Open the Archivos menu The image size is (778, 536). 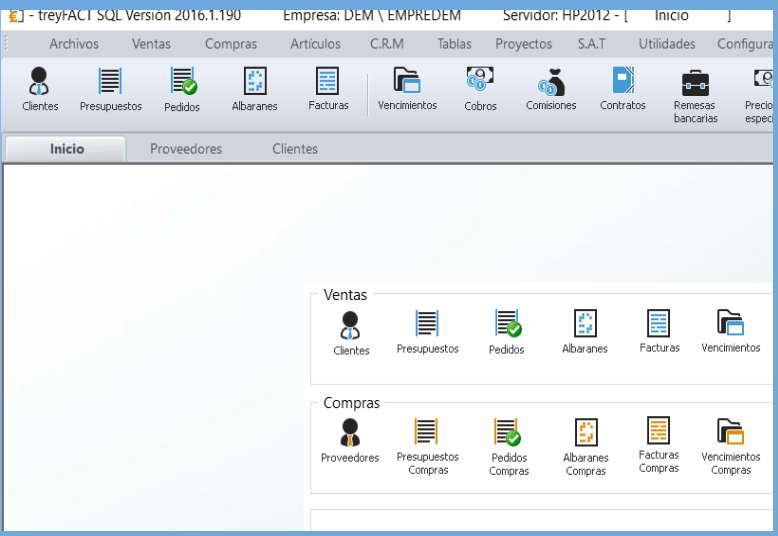(x=74, y=44)
